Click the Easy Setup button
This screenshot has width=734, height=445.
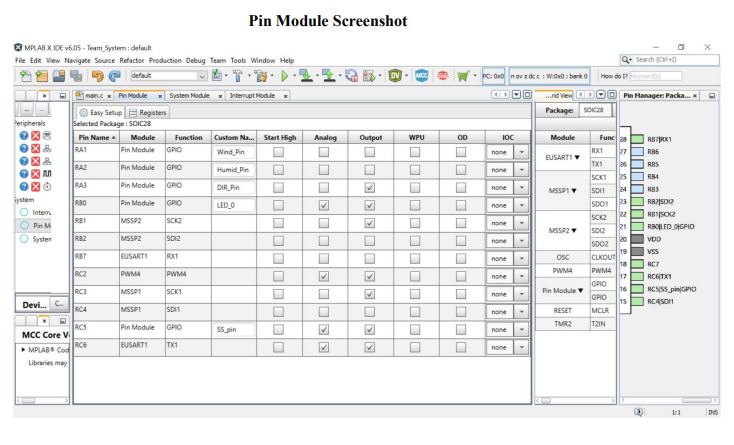99,113
